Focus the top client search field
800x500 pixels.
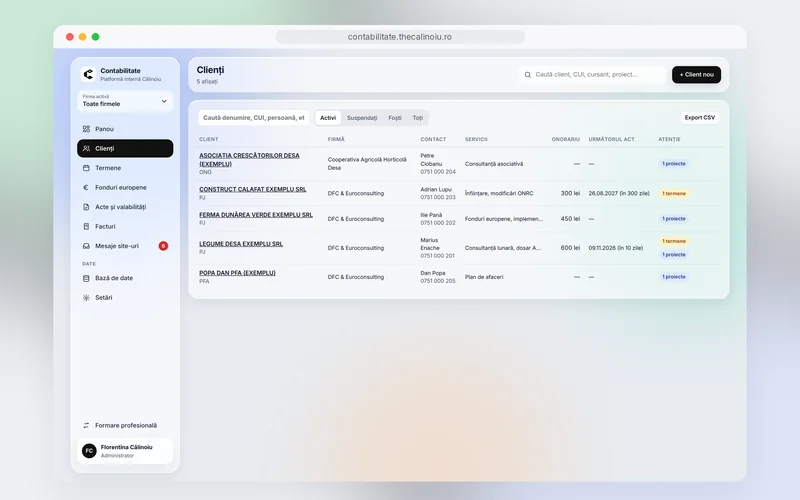592,74
